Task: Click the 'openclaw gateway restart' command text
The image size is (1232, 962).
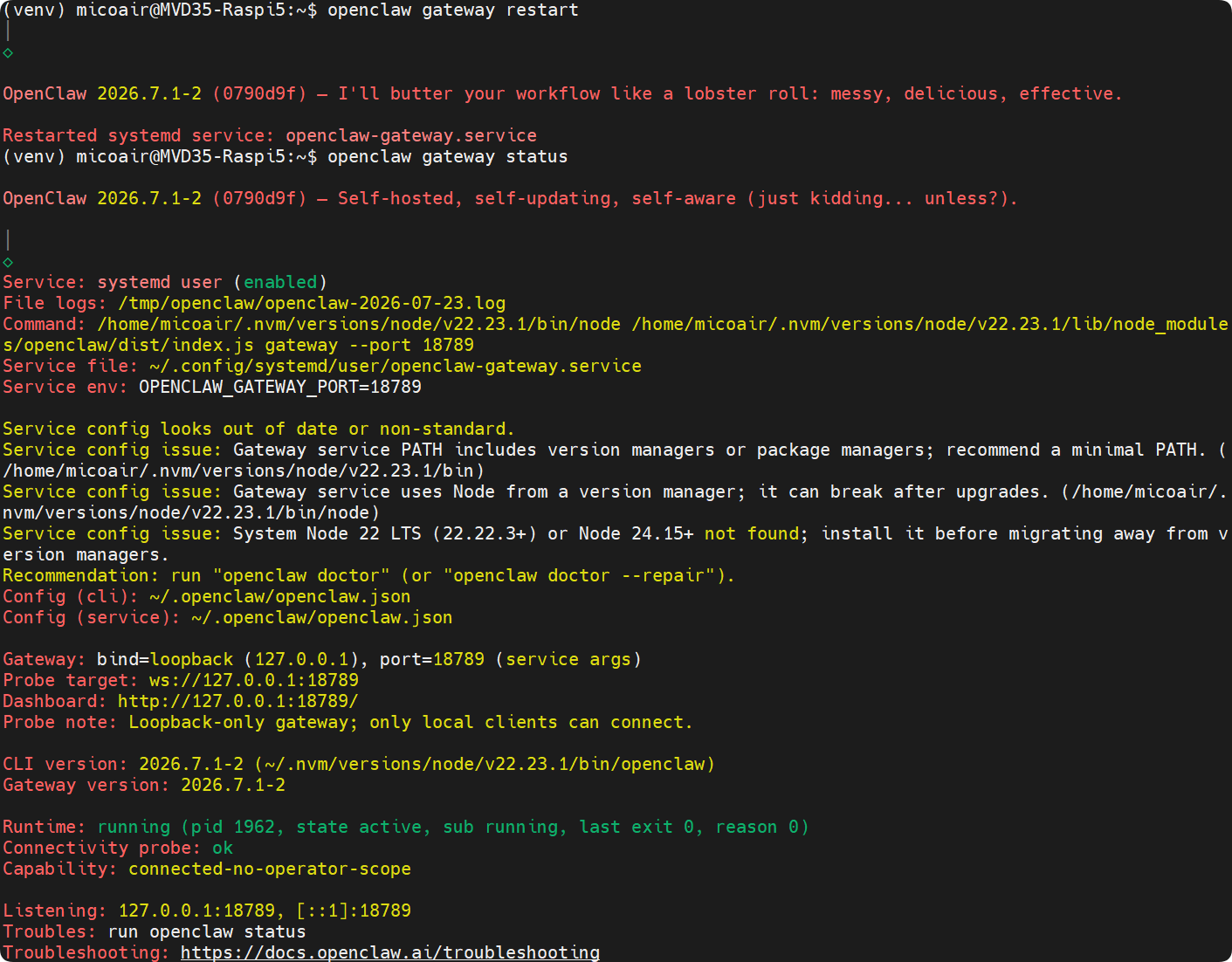Action: pos(453,10)
